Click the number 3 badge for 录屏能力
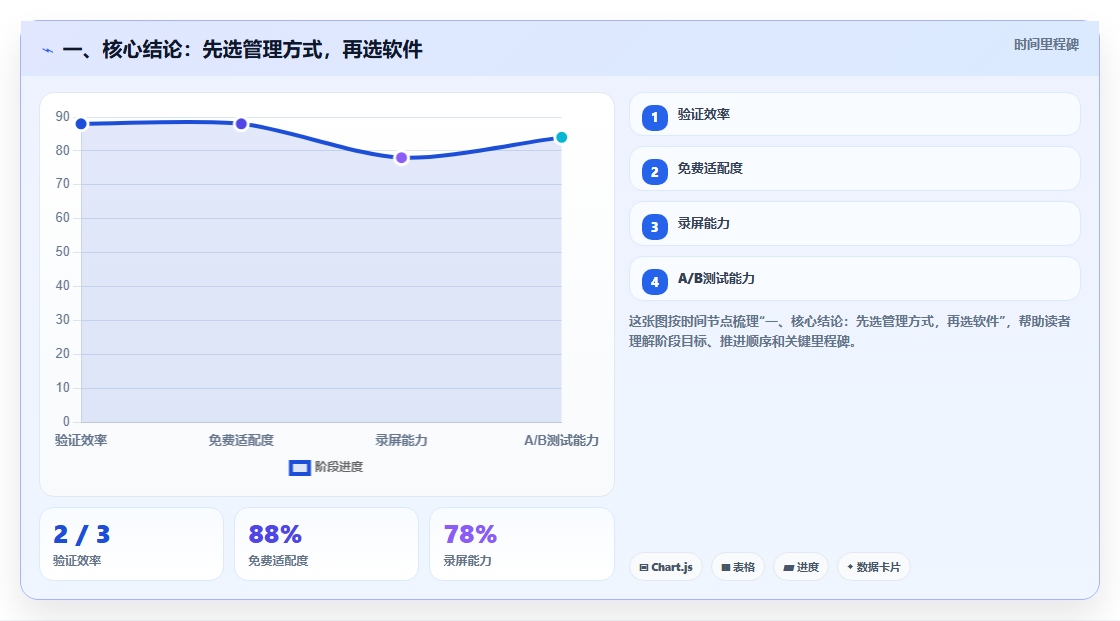This screenshot has height=621, width=1120. [x=654, y=227]
